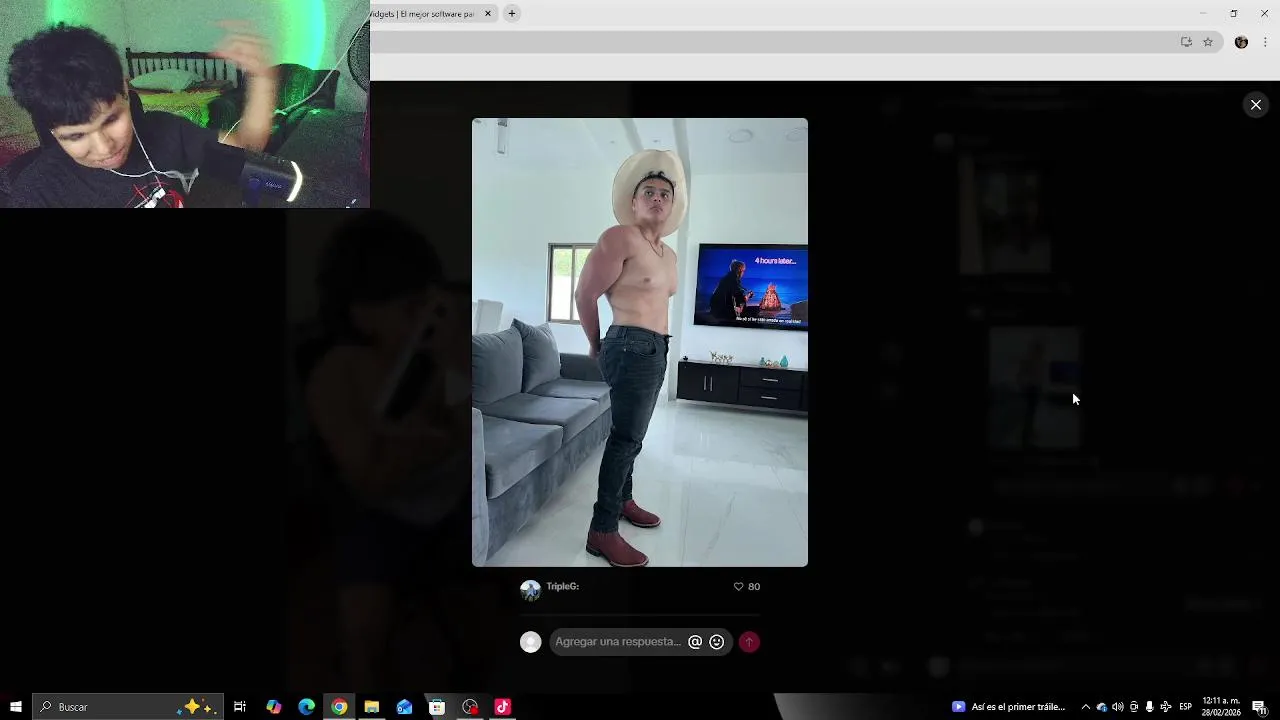1280x720 pixels.
Task: Open a new Chrome tab
Action: coord(512,14)
